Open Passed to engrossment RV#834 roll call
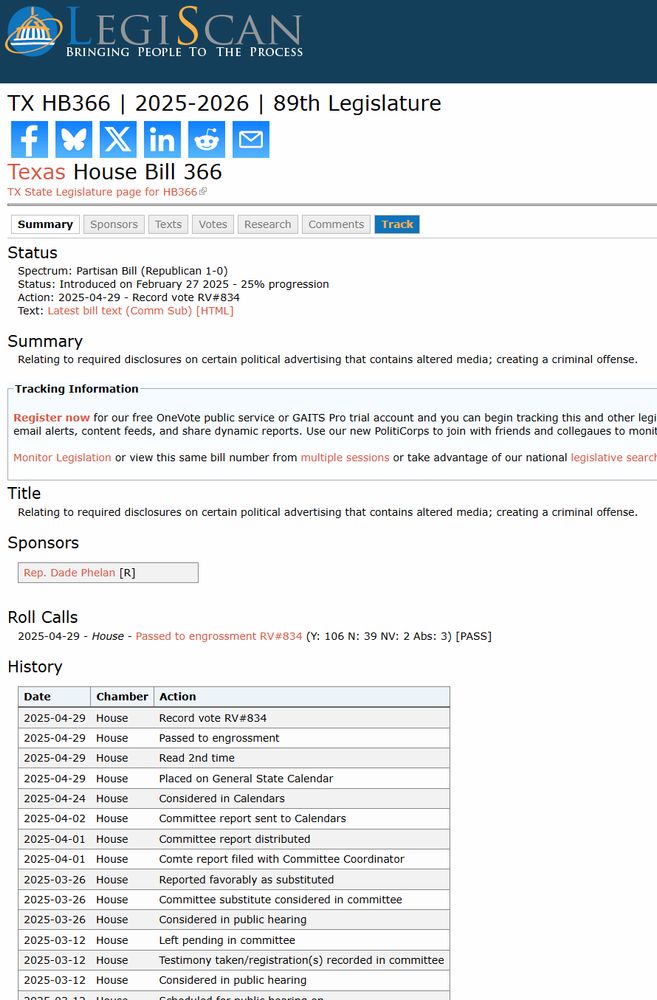Screen dimensions: 657x1000 click(219, 636)
